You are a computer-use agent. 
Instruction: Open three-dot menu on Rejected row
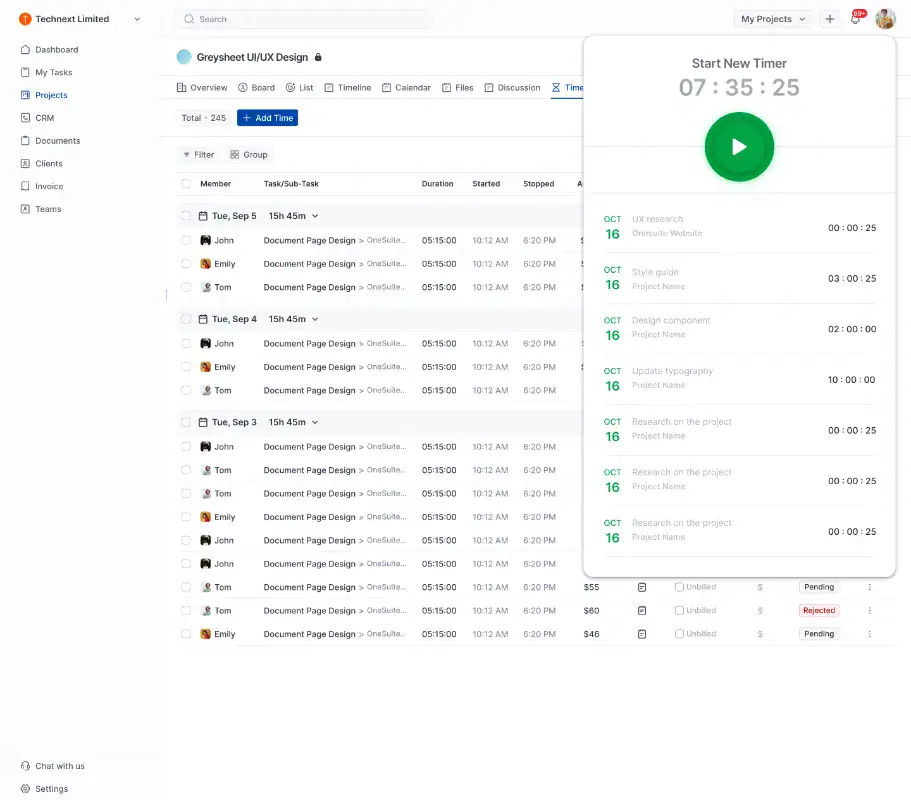point(869,611)
